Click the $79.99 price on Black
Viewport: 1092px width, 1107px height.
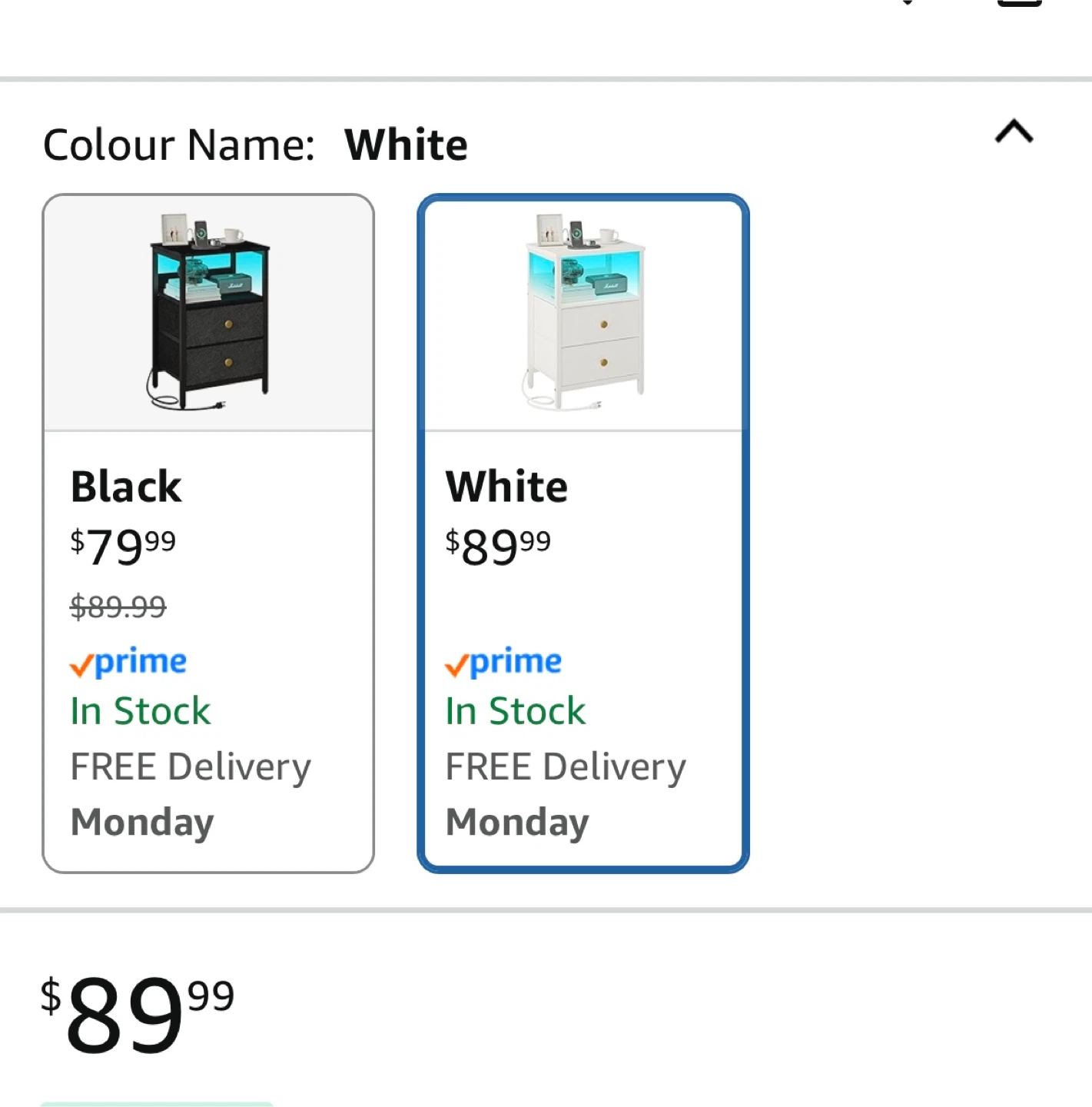pos(123,547)
